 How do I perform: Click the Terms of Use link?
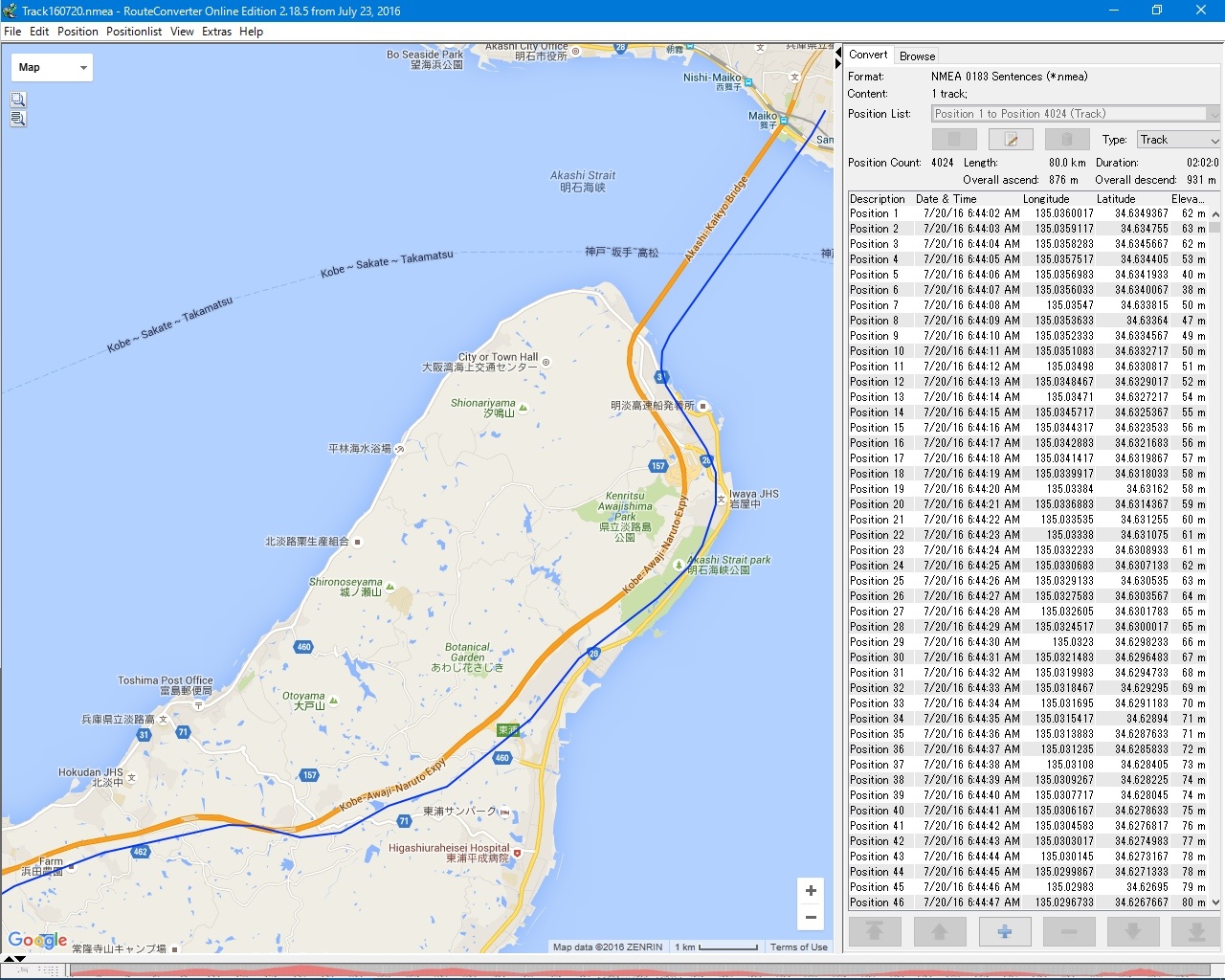coord(798,947)
